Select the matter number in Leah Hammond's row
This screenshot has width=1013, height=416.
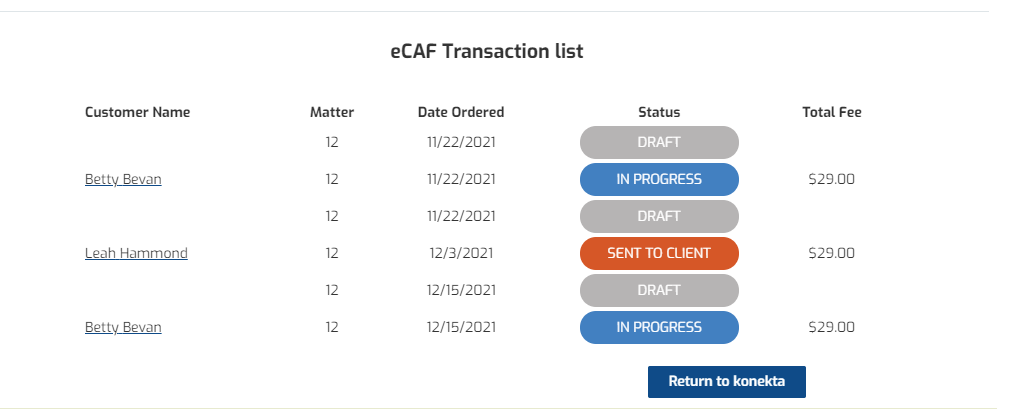[x=332, y=254]
